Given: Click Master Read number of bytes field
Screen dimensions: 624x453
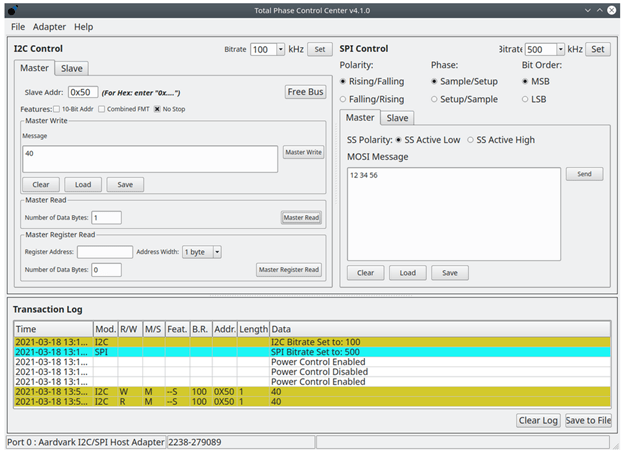Looking at the screenshot, I should coord(106,218).
